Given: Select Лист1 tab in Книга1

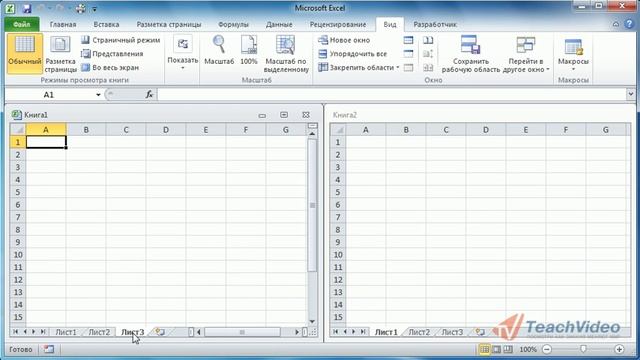Looking at the screenshot, I should pyautogui.click(x=66, y=332).
